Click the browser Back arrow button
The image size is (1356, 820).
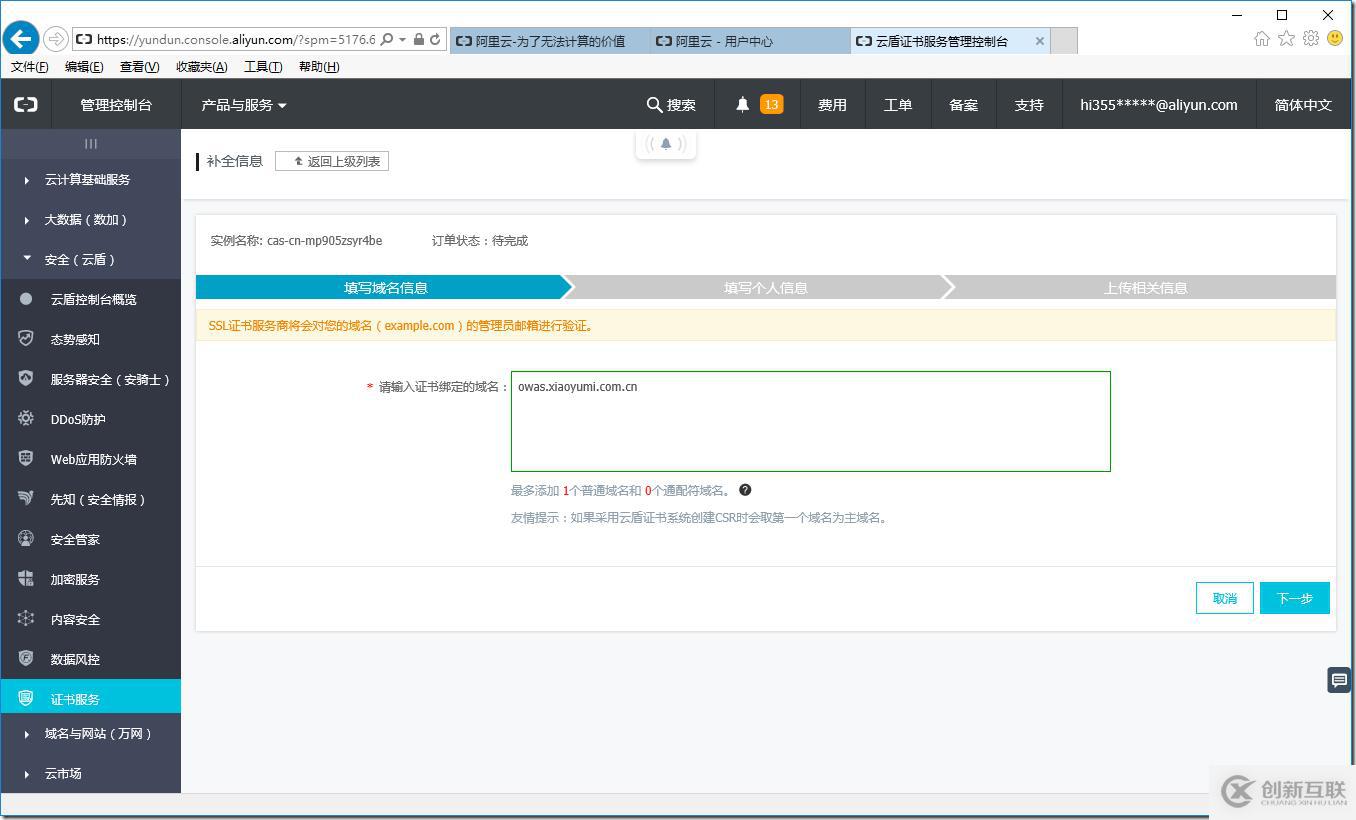tap(20, 39)
